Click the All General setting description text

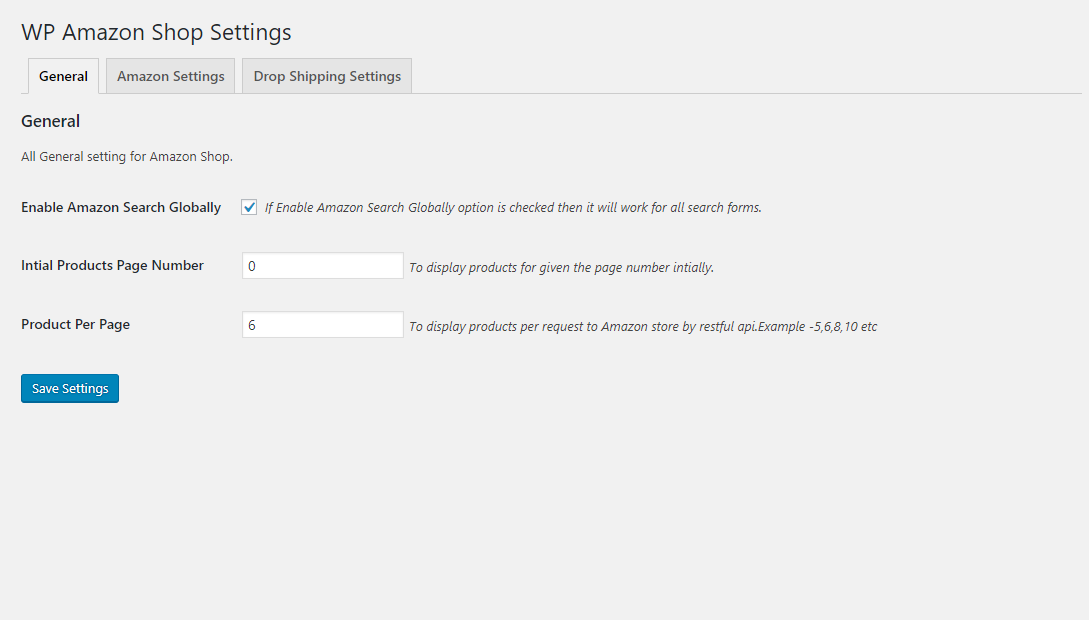[127, 157]
